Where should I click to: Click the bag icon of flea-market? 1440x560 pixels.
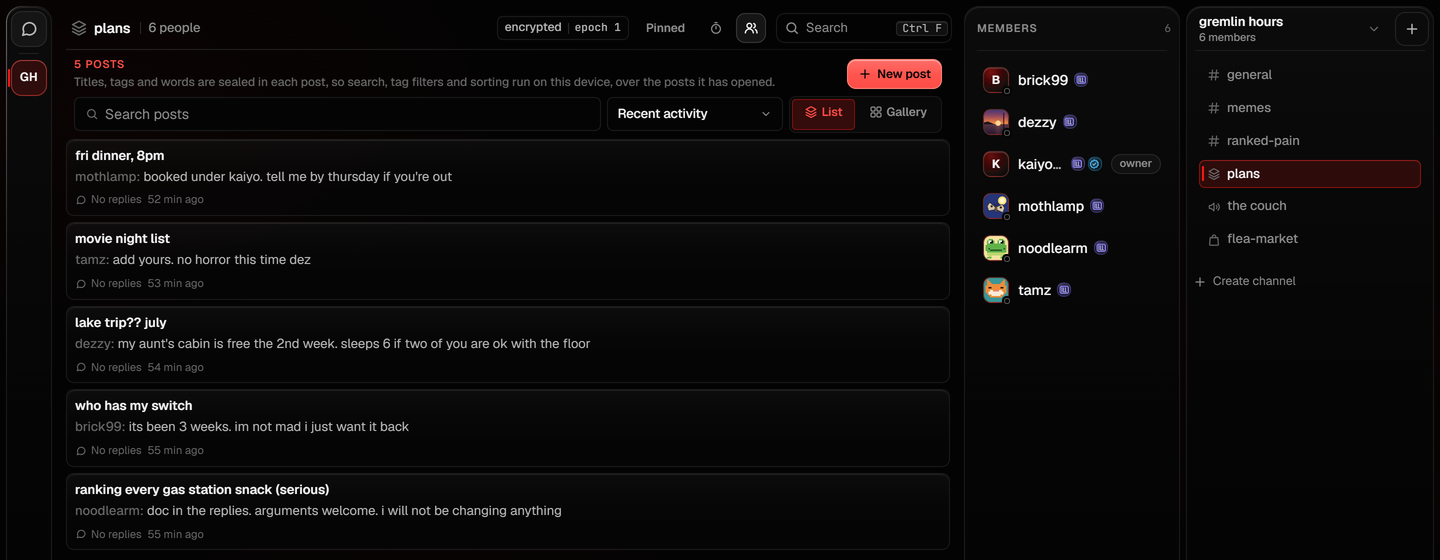pos(1214,240)
